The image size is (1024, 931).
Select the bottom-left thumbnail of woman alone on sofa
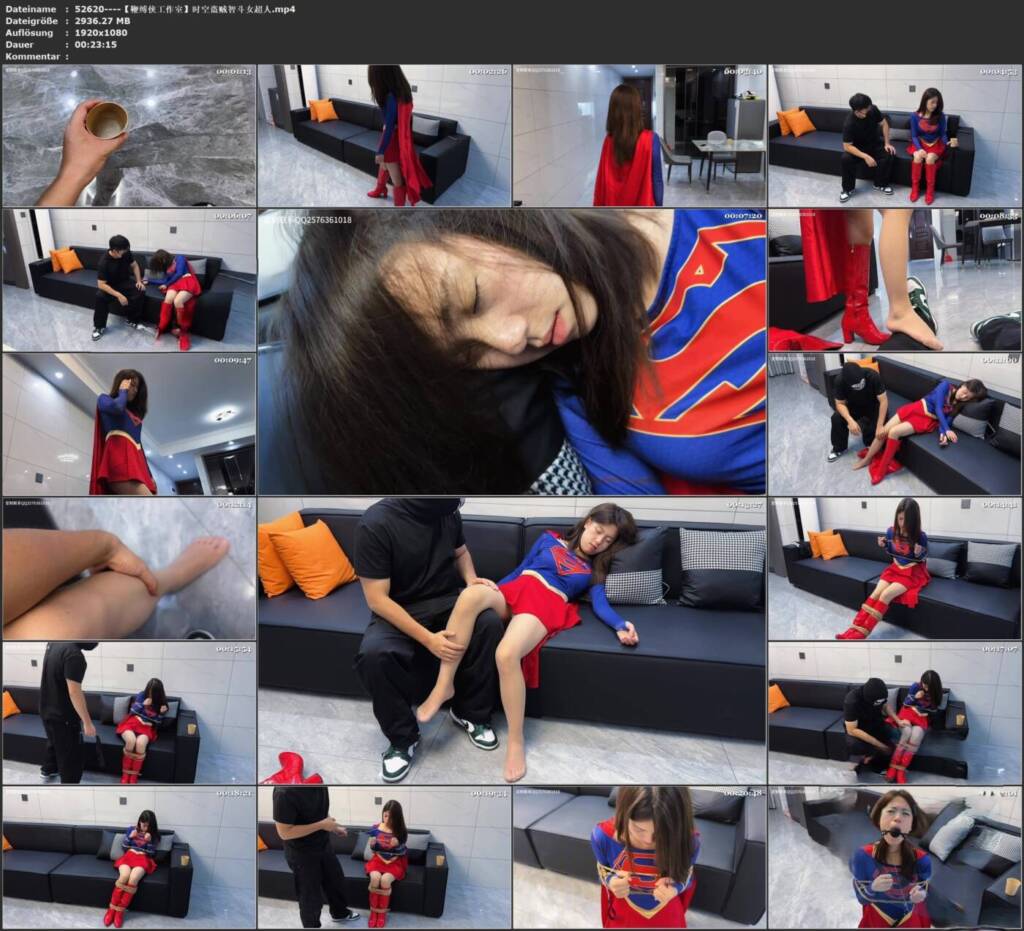click(129, 857)
